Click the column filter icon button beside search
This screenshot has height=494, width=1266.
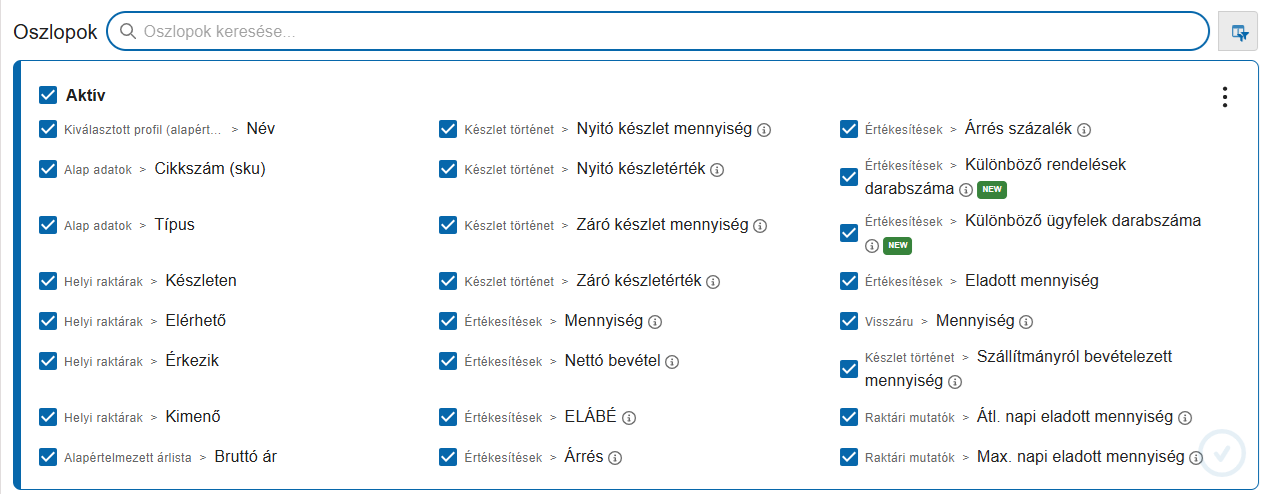[x=1240, y=32]
